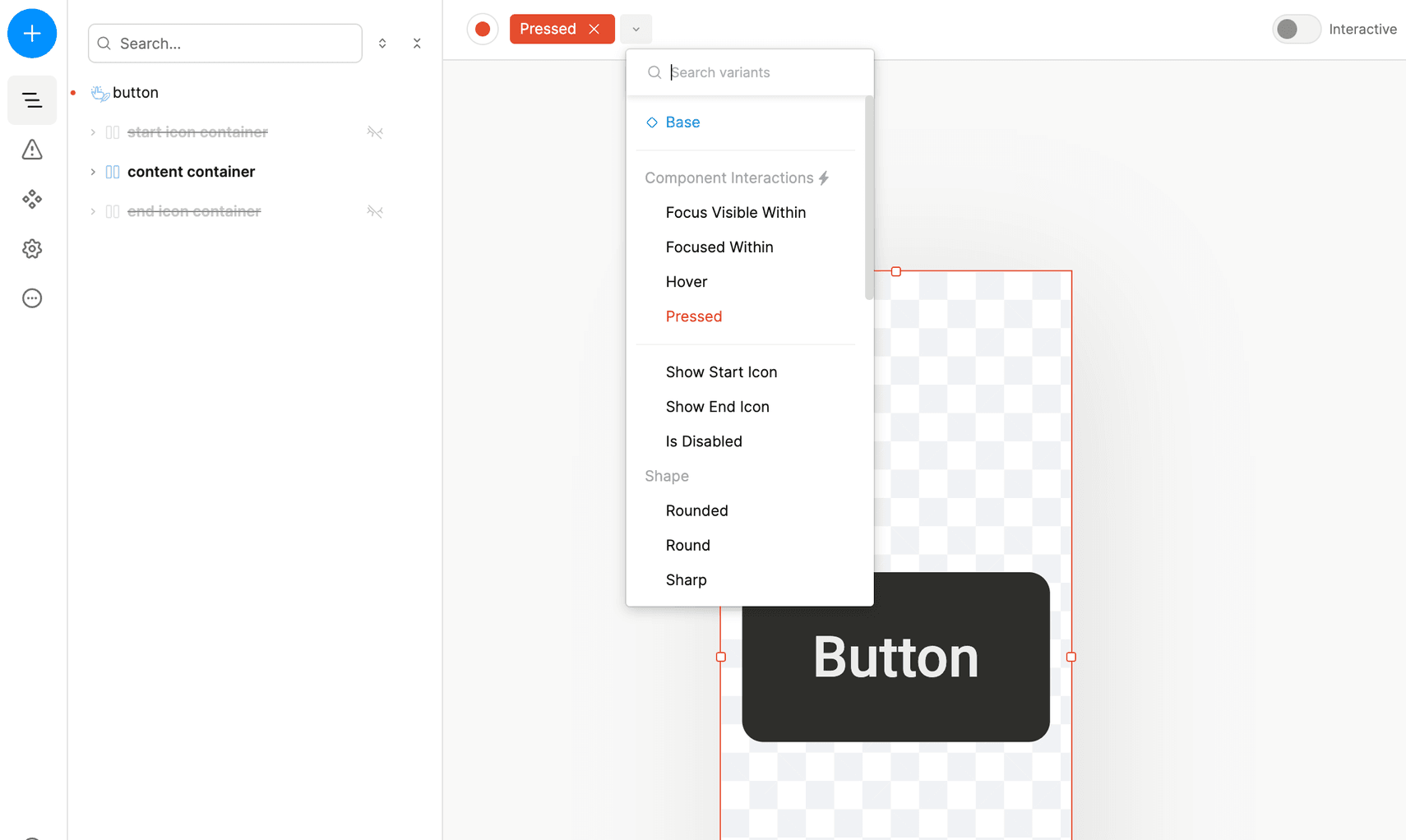The image size is (1406, 840).
Task: Click the warning triangle icon in sidebar
Action: click(x=31, y=150)
